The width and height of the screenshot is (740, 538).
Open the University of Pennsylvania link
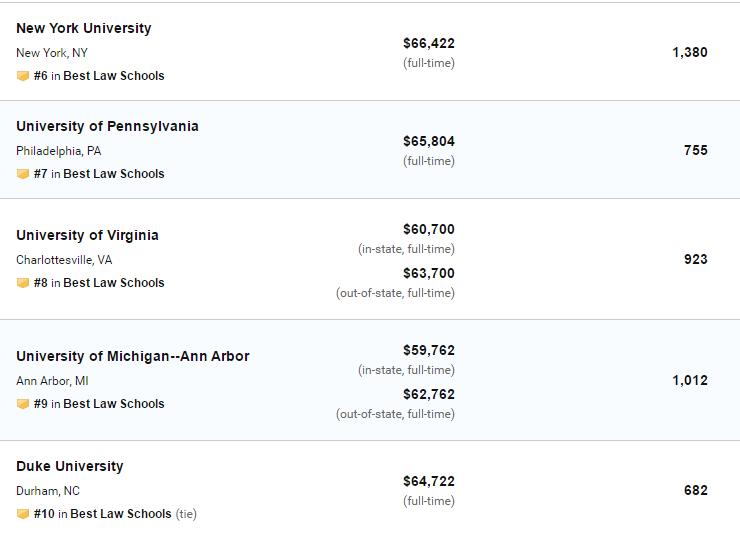point(107,126)
